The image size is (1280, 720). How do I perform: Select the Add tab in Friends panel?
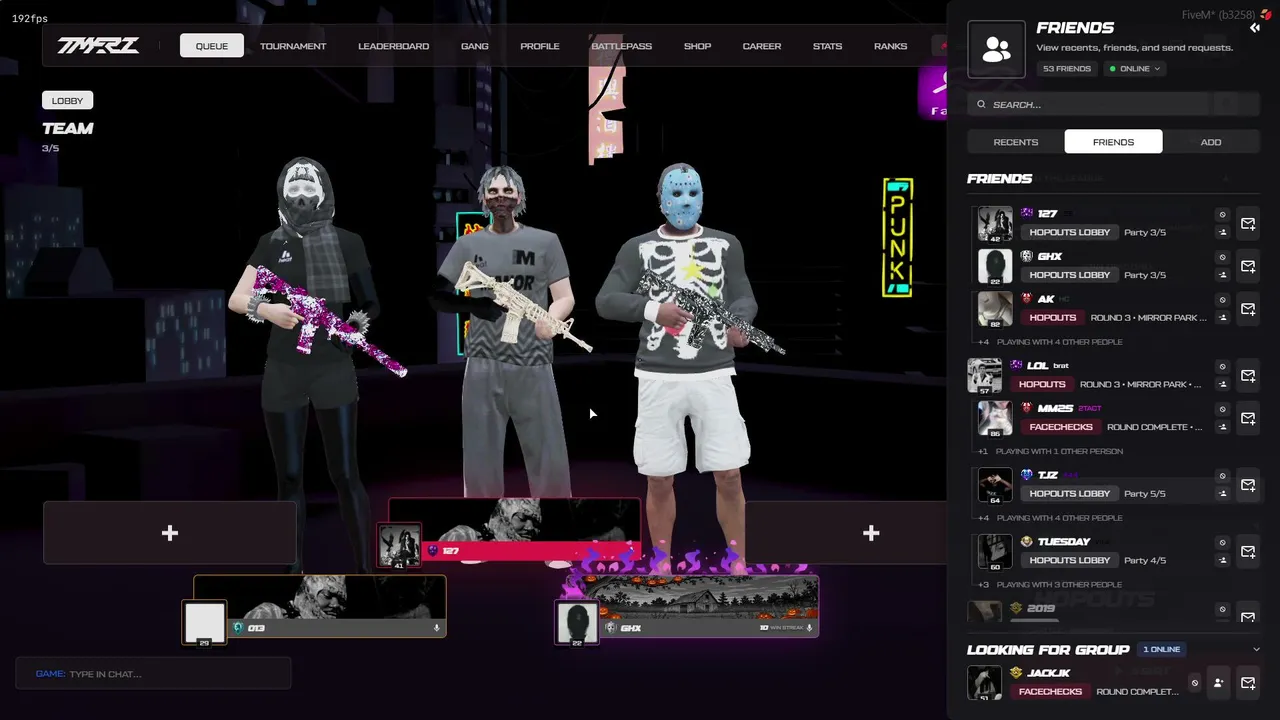tap(1211, 142)
